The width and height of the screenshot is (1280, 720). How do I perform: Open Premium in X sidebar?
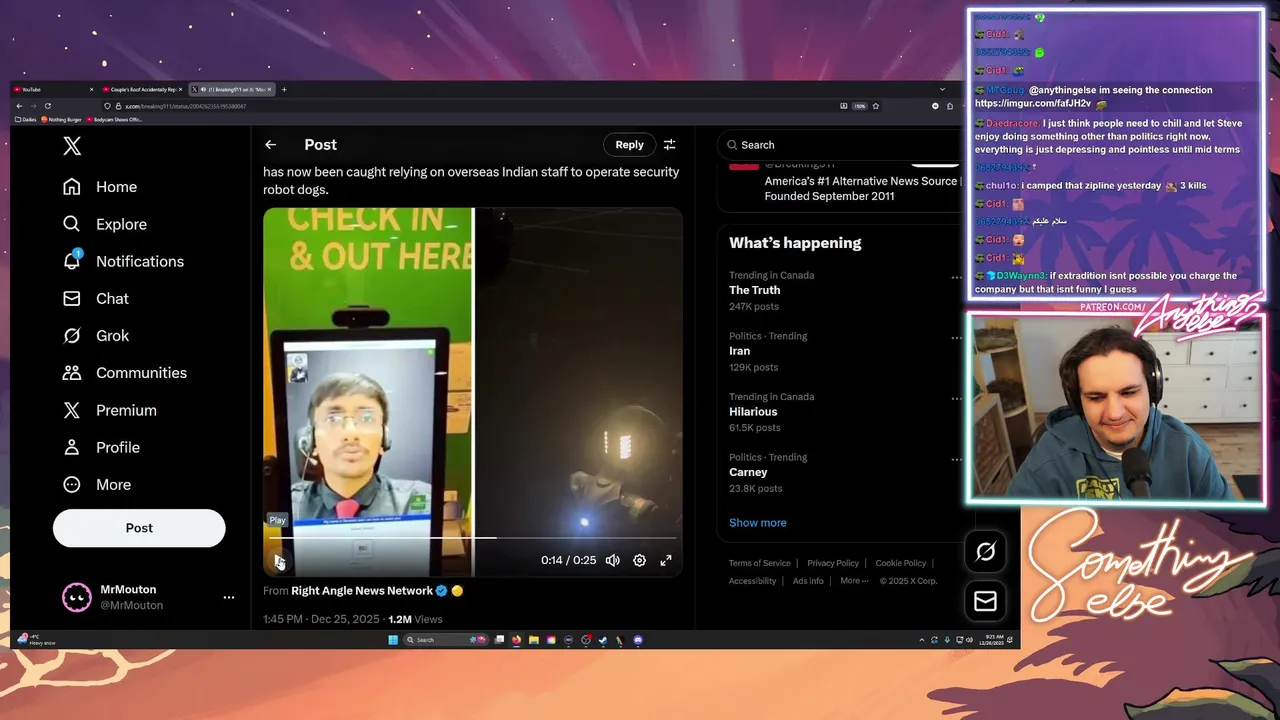coord(110,410)
